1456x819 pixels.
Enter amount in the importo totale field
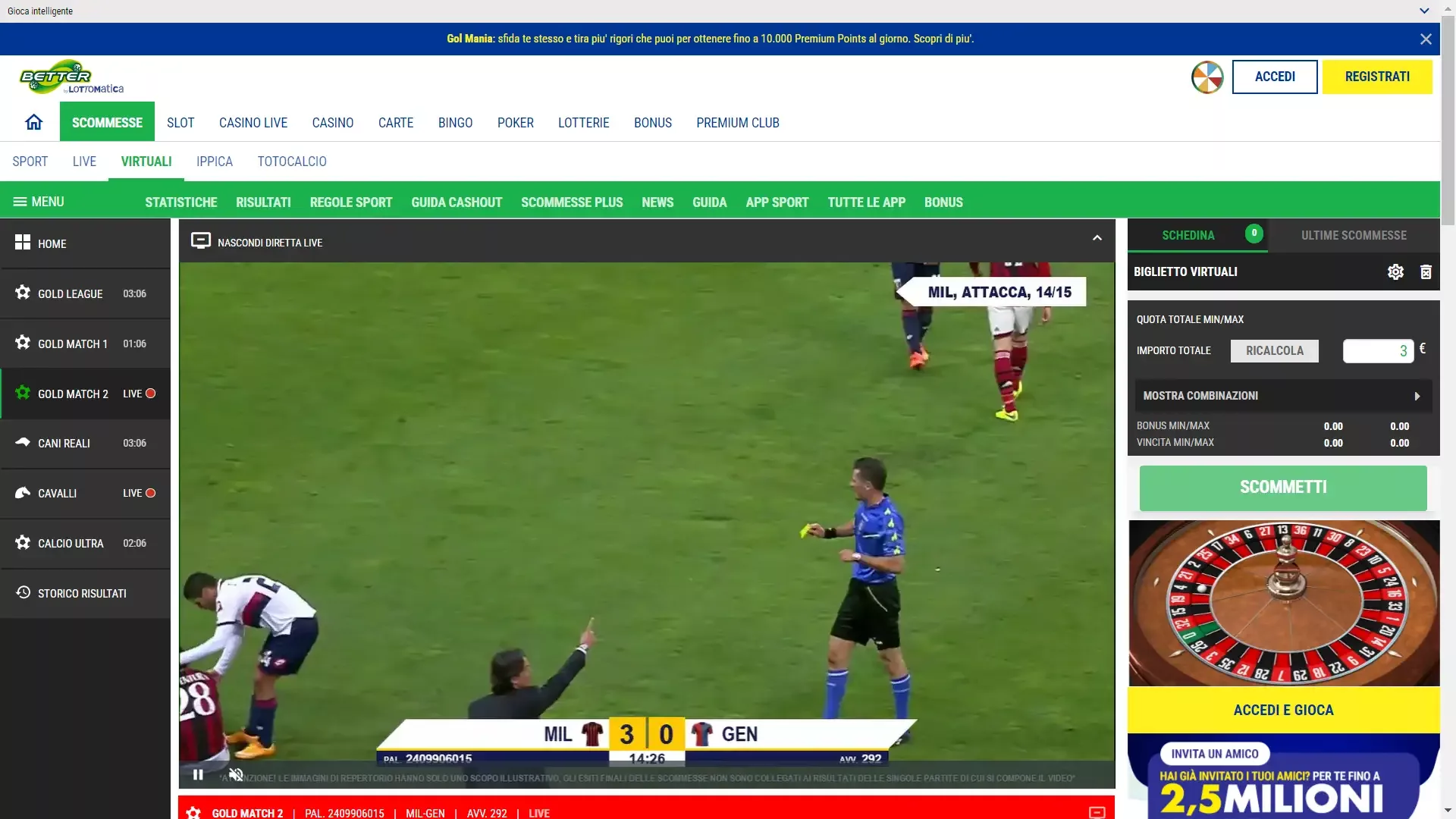(x=1377, y=350)
